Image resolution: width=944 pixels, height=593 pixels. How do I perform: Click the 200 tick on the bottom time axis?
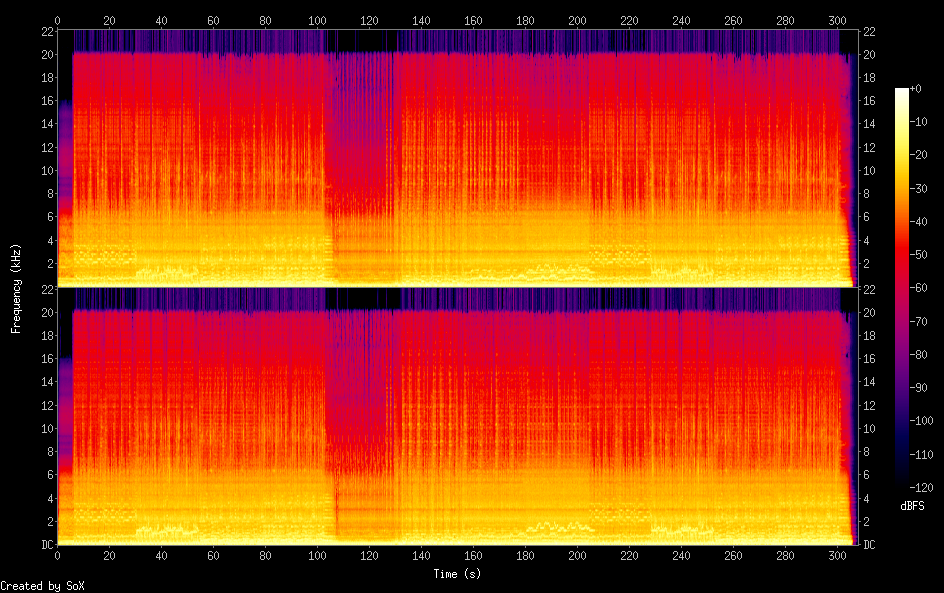tap(577, 557)
